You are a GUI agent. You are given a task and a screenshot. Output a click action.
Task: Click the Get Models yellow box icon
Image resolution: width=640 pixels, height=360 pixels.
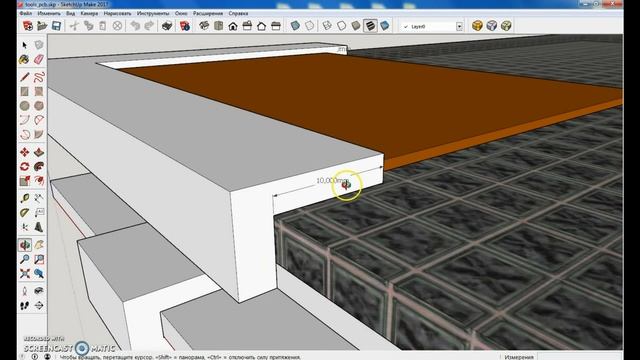pyautogui.click(x=477, y=26)
